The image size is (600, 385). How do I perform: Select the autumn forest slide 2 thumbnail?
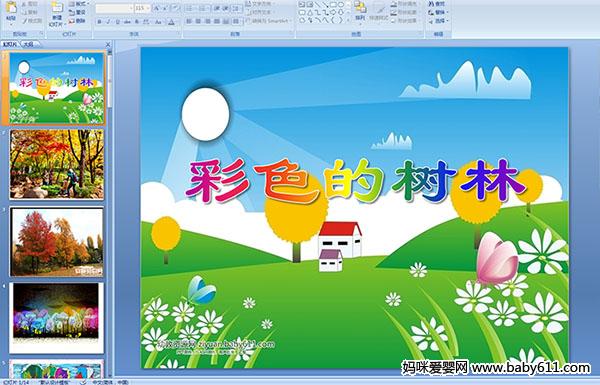(x=57, y=164)
